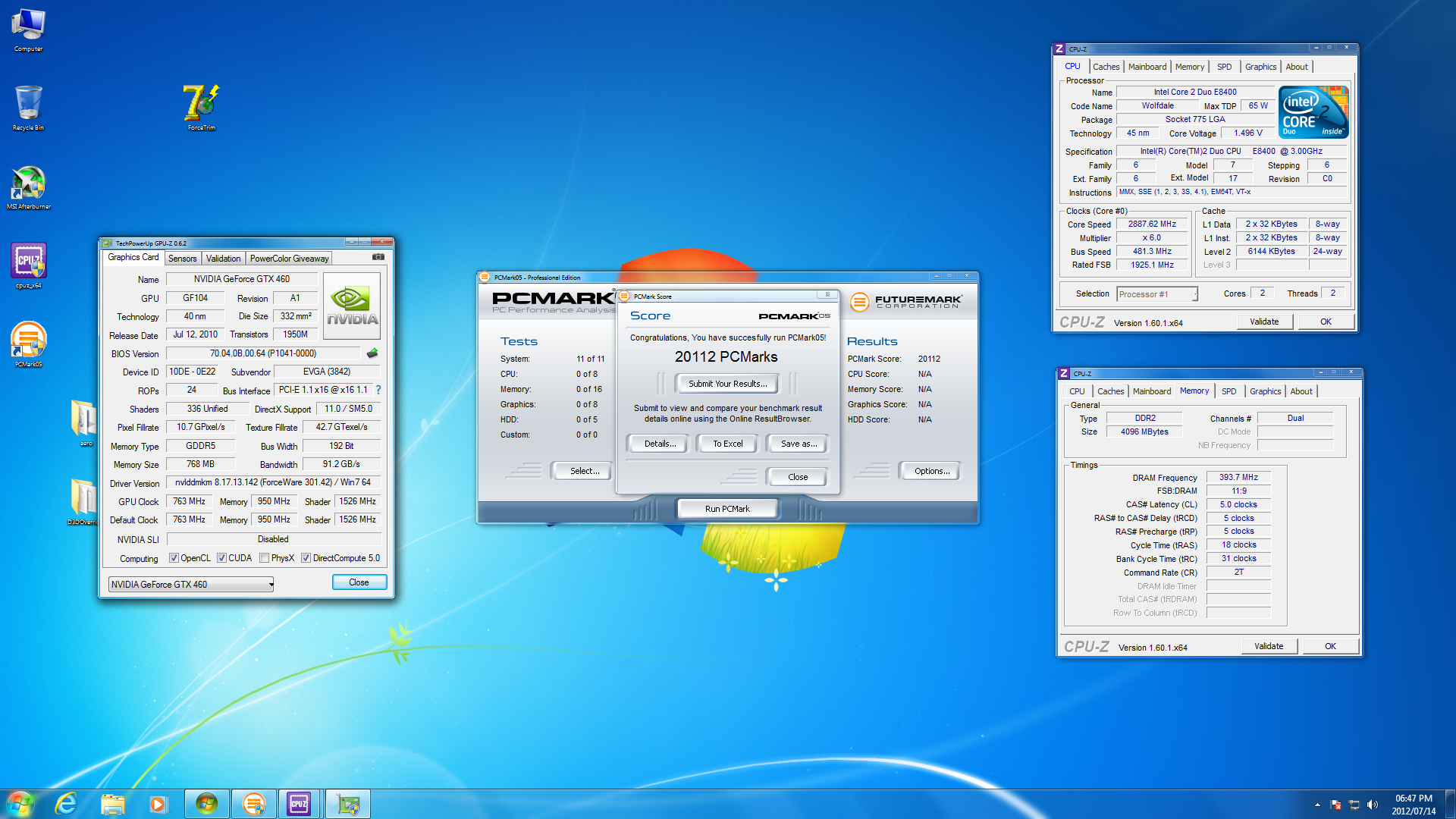Show hidden tray icons arrow
This screenshot has height=819, width=1456.
[x=1317, y=805]
